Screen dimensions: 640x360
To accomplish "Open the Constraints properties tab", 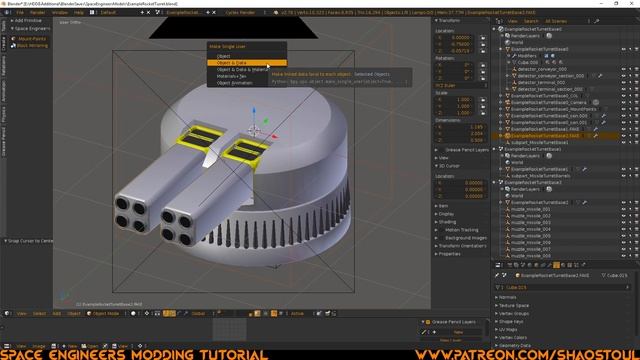I will (543, 265).
